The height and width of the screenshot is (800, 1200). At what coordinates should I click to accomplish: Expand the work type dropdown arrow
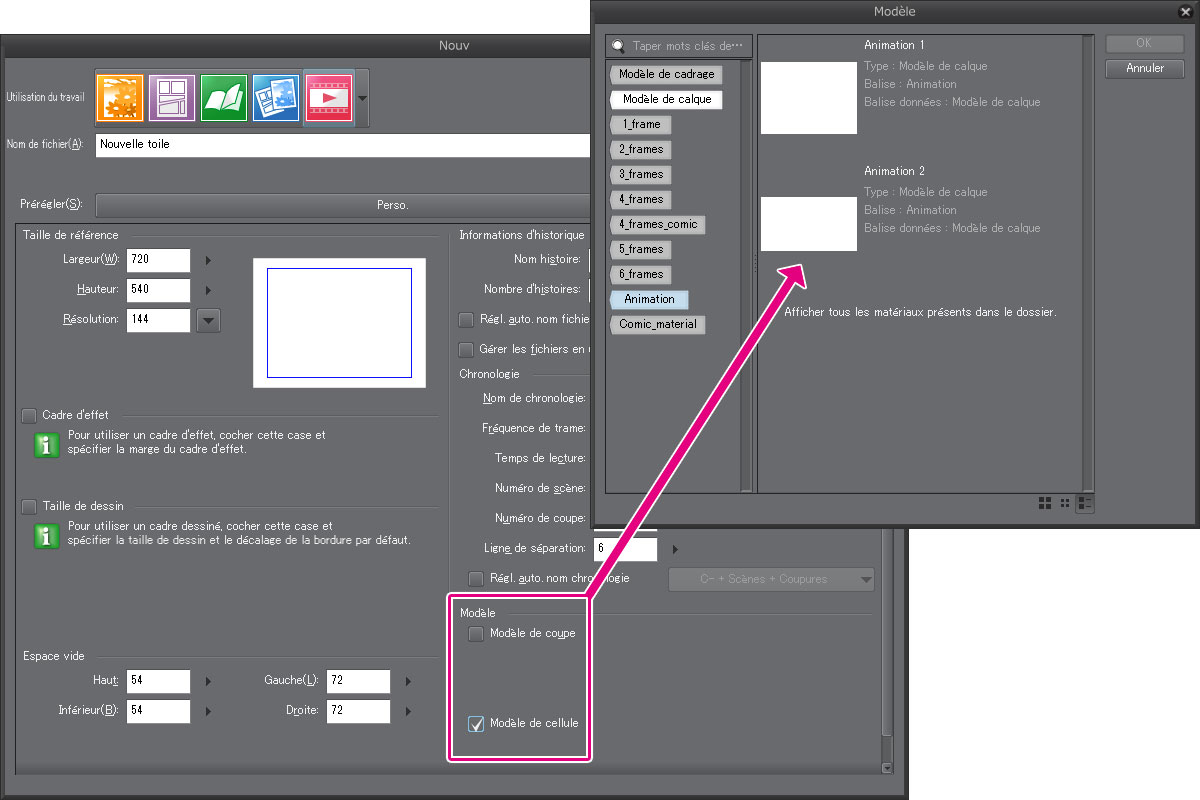pos(362,98)
